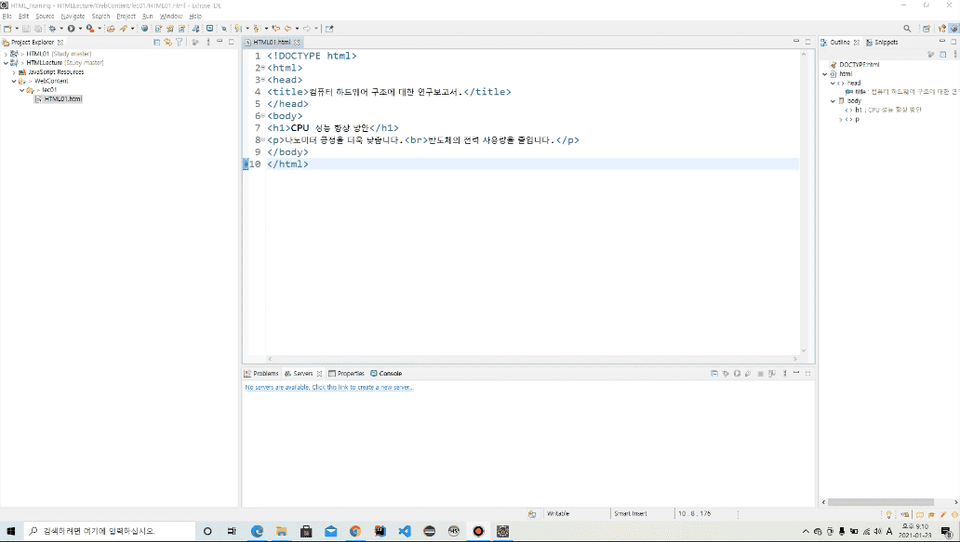This screenshot has height=542, width=960.
Task: Click the Debug bug icon in toolbar
Action: click(x=52, y=28)
